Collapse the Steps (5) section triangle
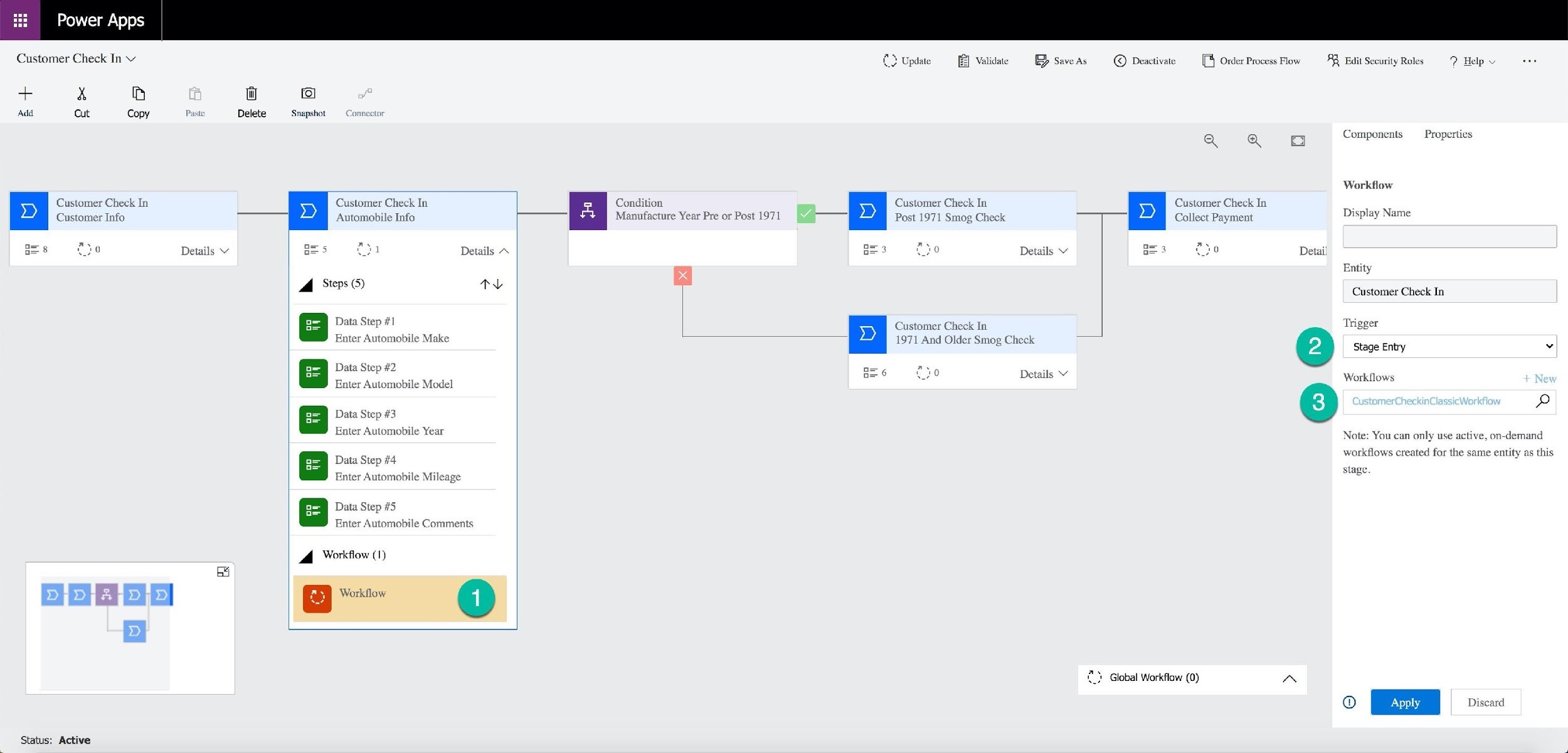 pos(306,285)
